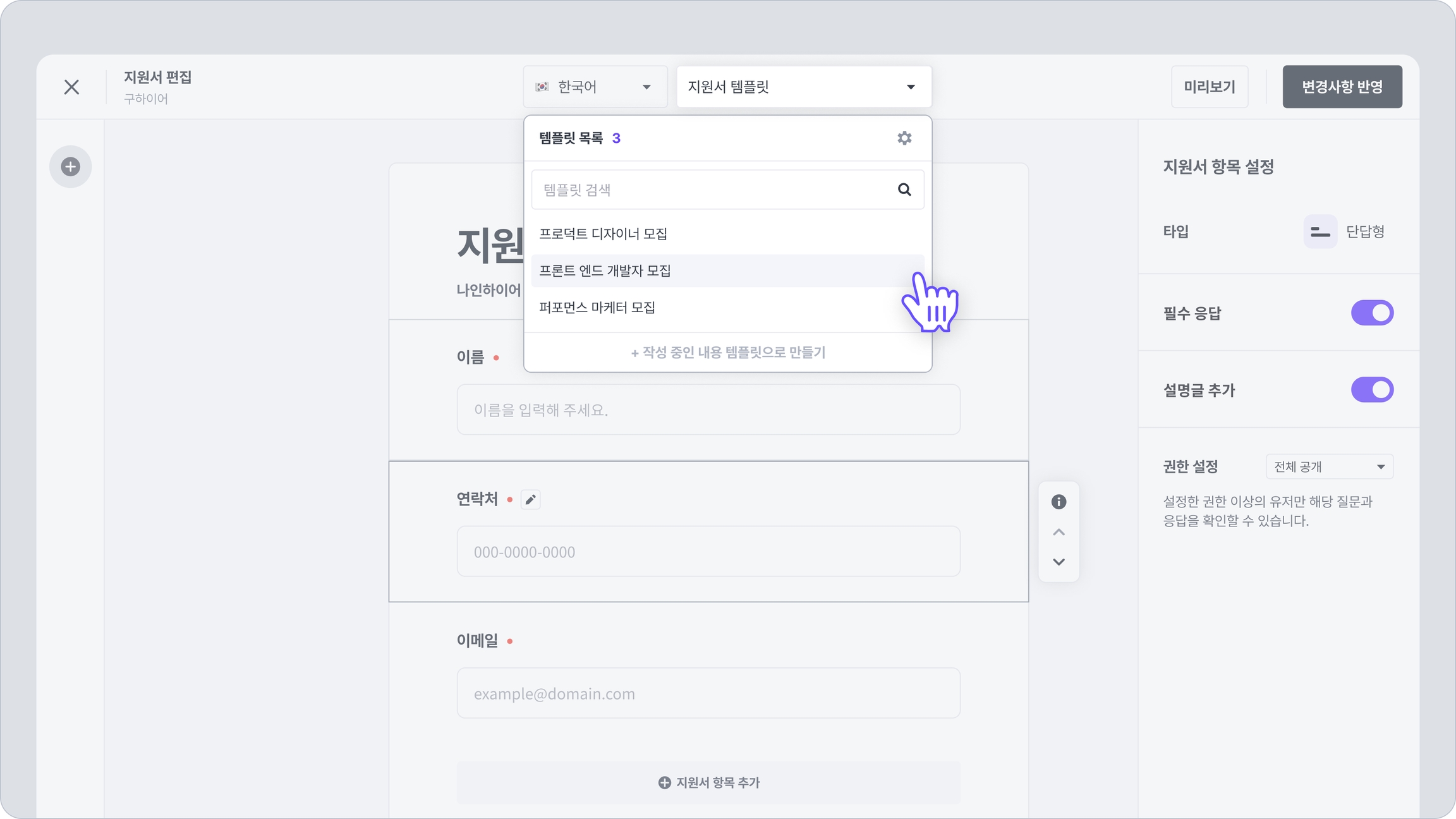The image size is (1456, 819).
Task: Click + 작성 중인 내용 템플릿으로 만들기 link
Action: tap(728, 353)
